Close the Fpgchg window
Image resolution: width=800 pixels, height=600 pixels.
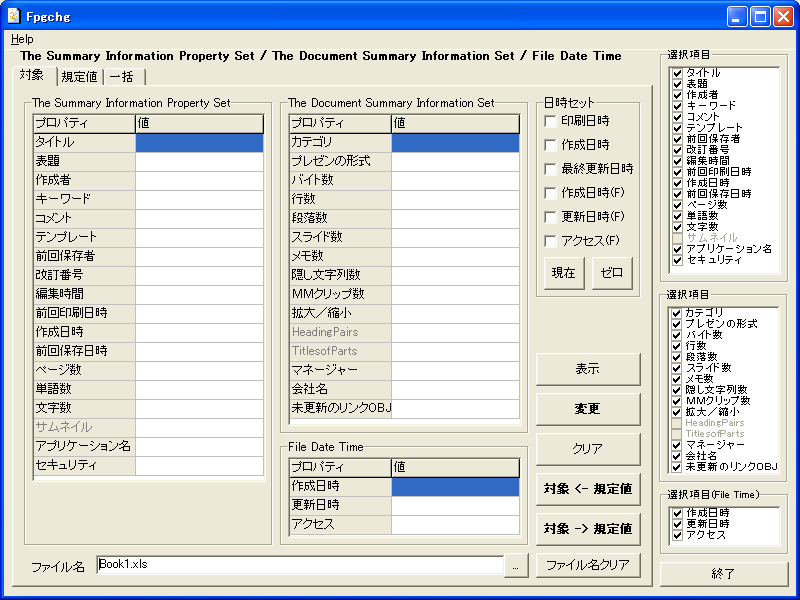[783, 17]
